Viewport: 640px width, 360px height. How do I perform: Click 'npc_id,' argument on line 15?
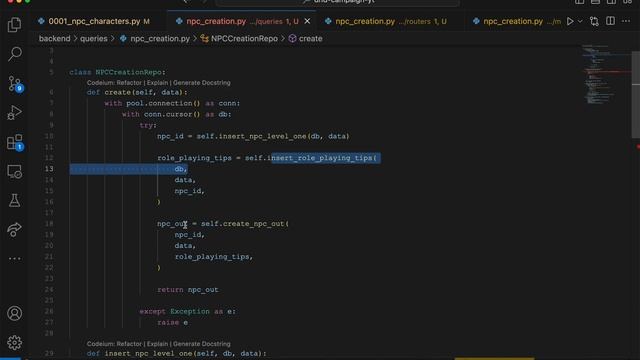pos(190,191)
